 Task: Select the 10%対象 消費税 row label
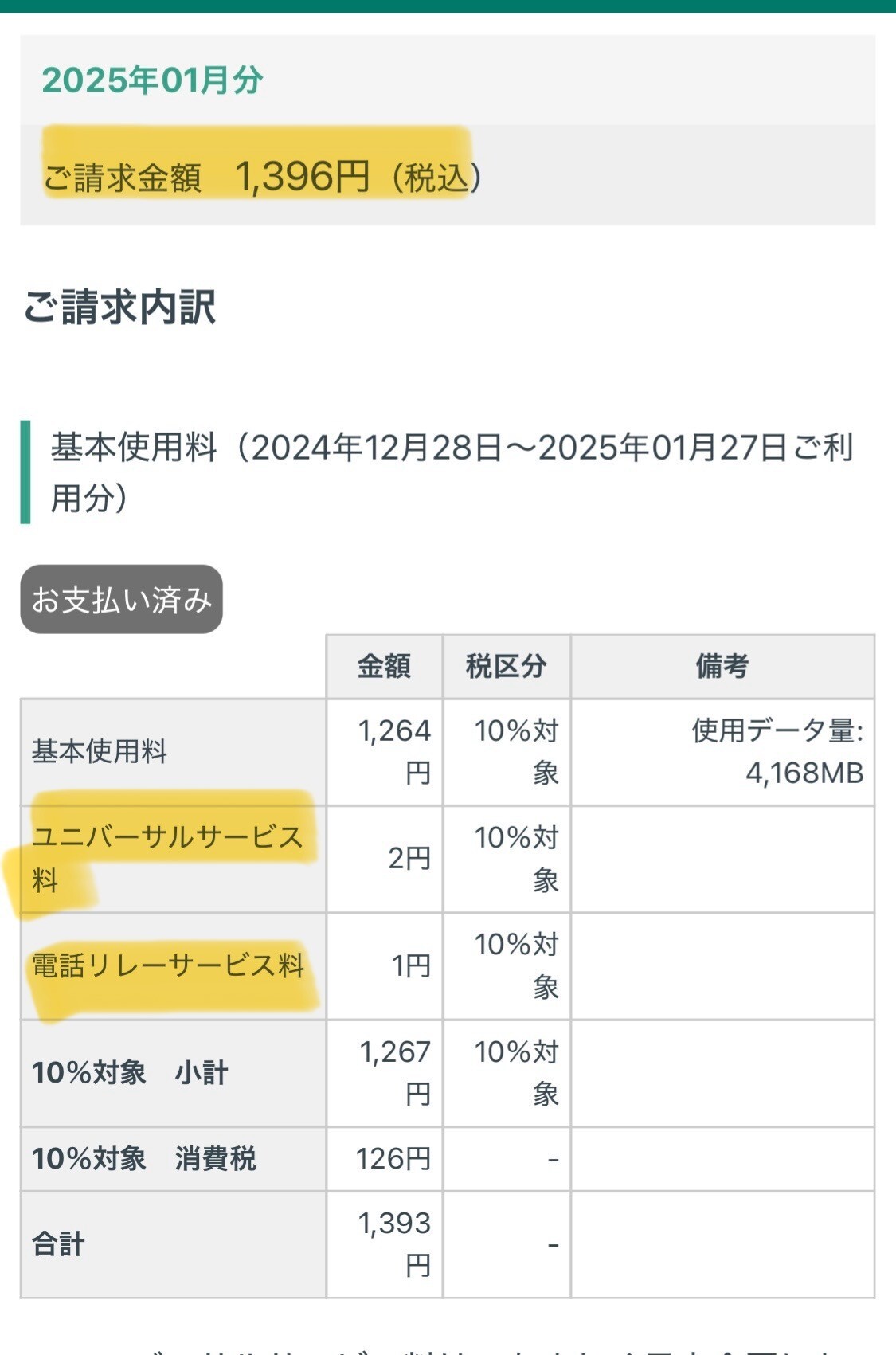(143, 1159)
